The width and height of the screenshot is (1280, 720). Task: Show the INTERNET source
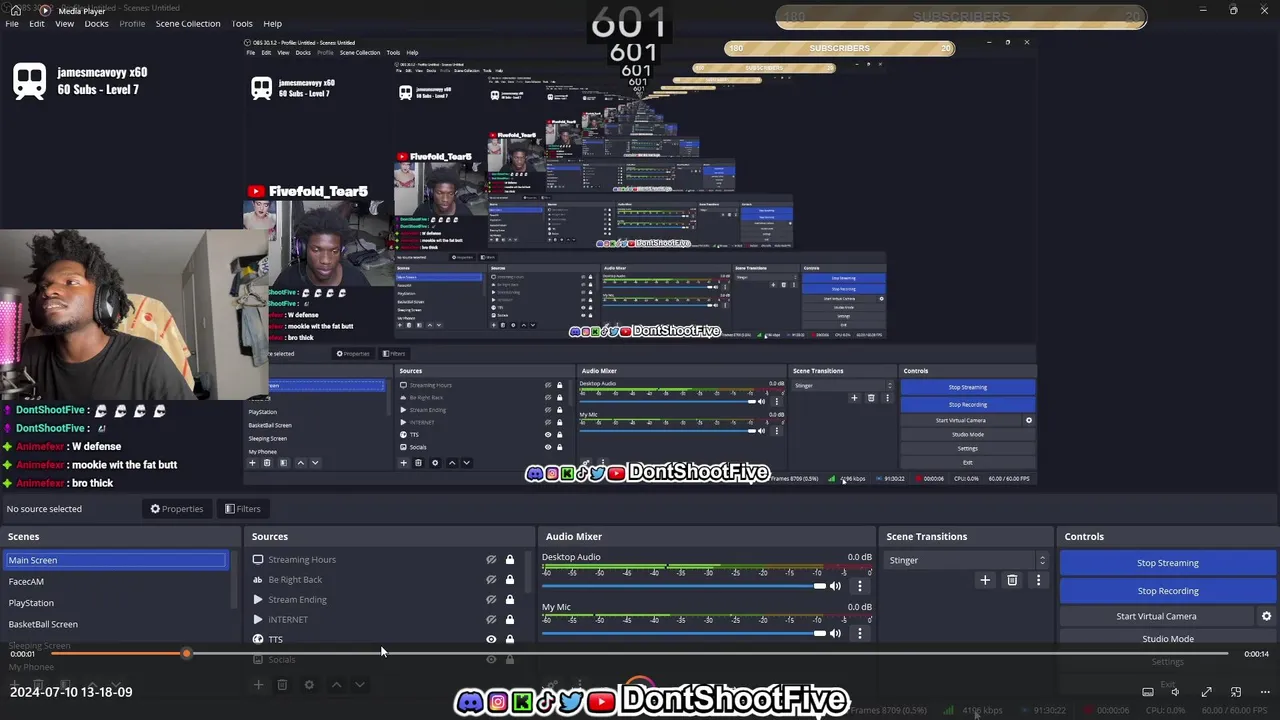(x=491, y=619)
